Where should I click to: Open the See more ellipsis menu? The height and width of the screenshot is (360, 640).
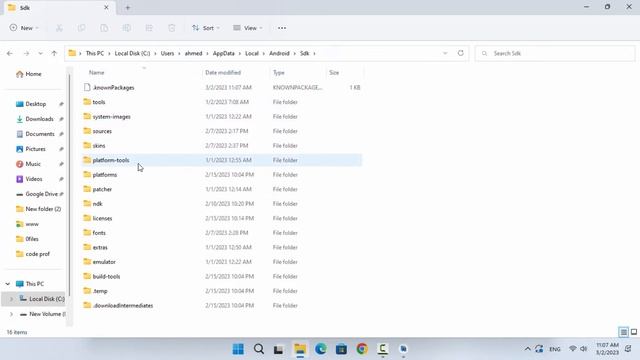(282, 28)
